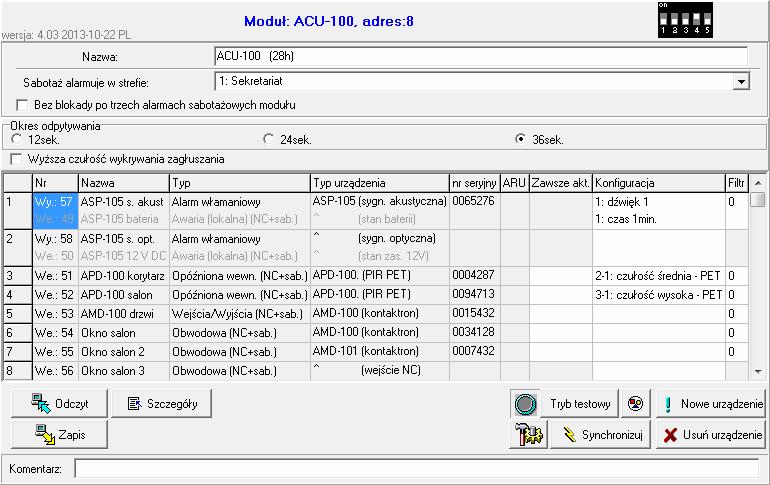Click the DIP switch address image

[685, 20]
